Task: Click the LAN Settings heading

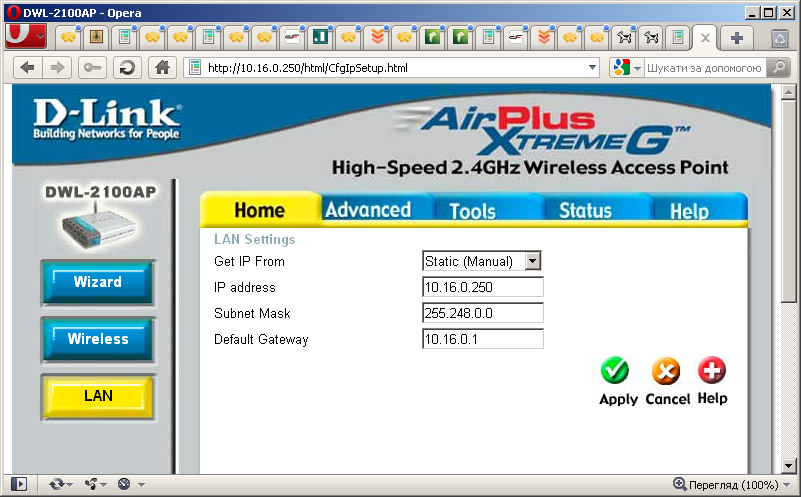Action: (x=254, y=239)
